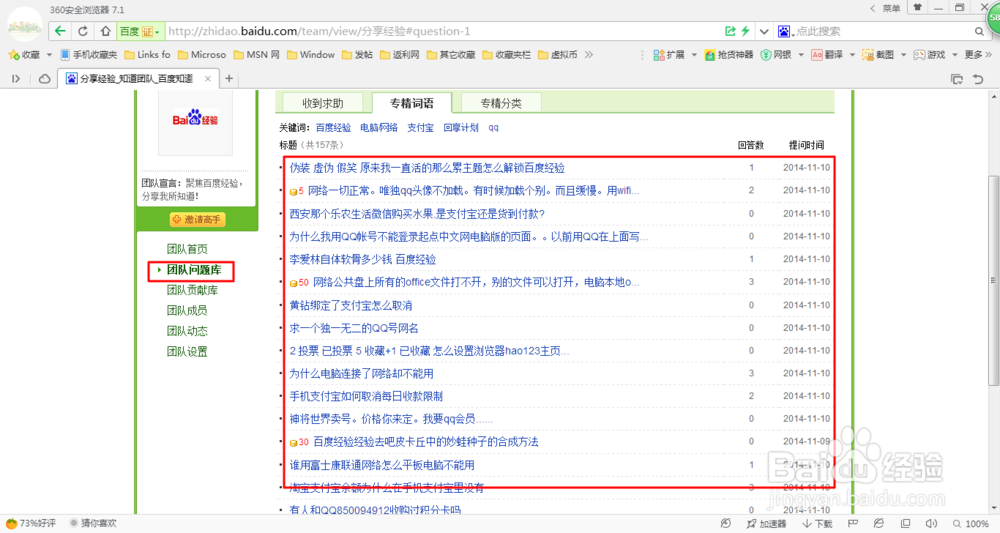1000x533 pixels.
Task: Go back with the green back arrow
Action: coord(60,31)
